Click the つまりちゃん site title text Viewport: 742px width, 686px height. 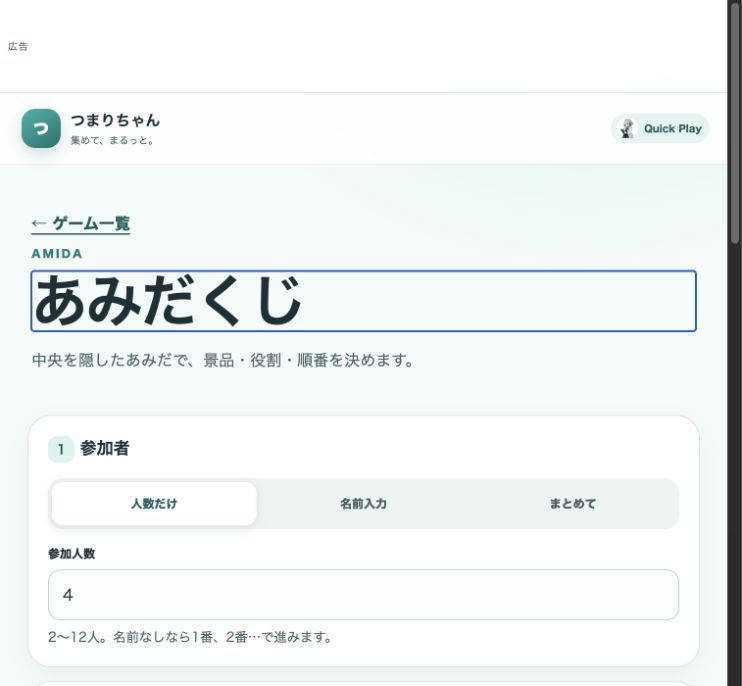(115, 120)
